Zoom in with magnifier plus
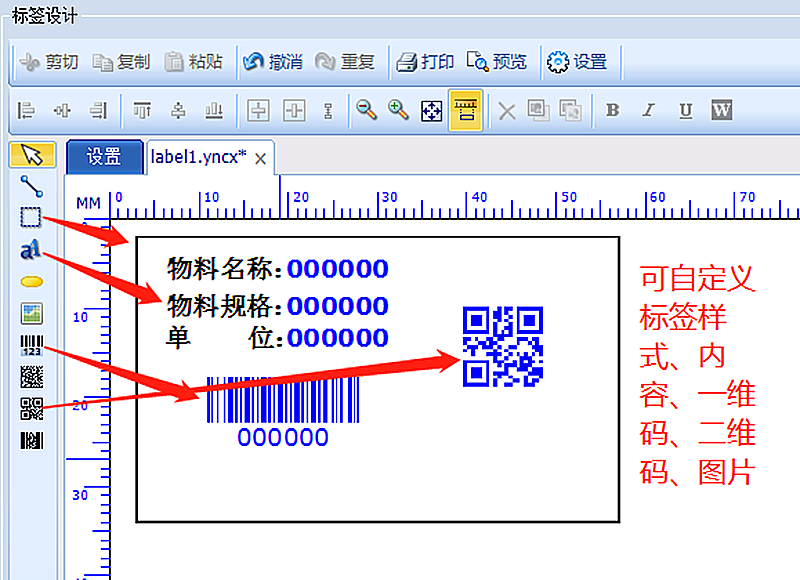Screen dimensions: 800x580 (398, 110)
